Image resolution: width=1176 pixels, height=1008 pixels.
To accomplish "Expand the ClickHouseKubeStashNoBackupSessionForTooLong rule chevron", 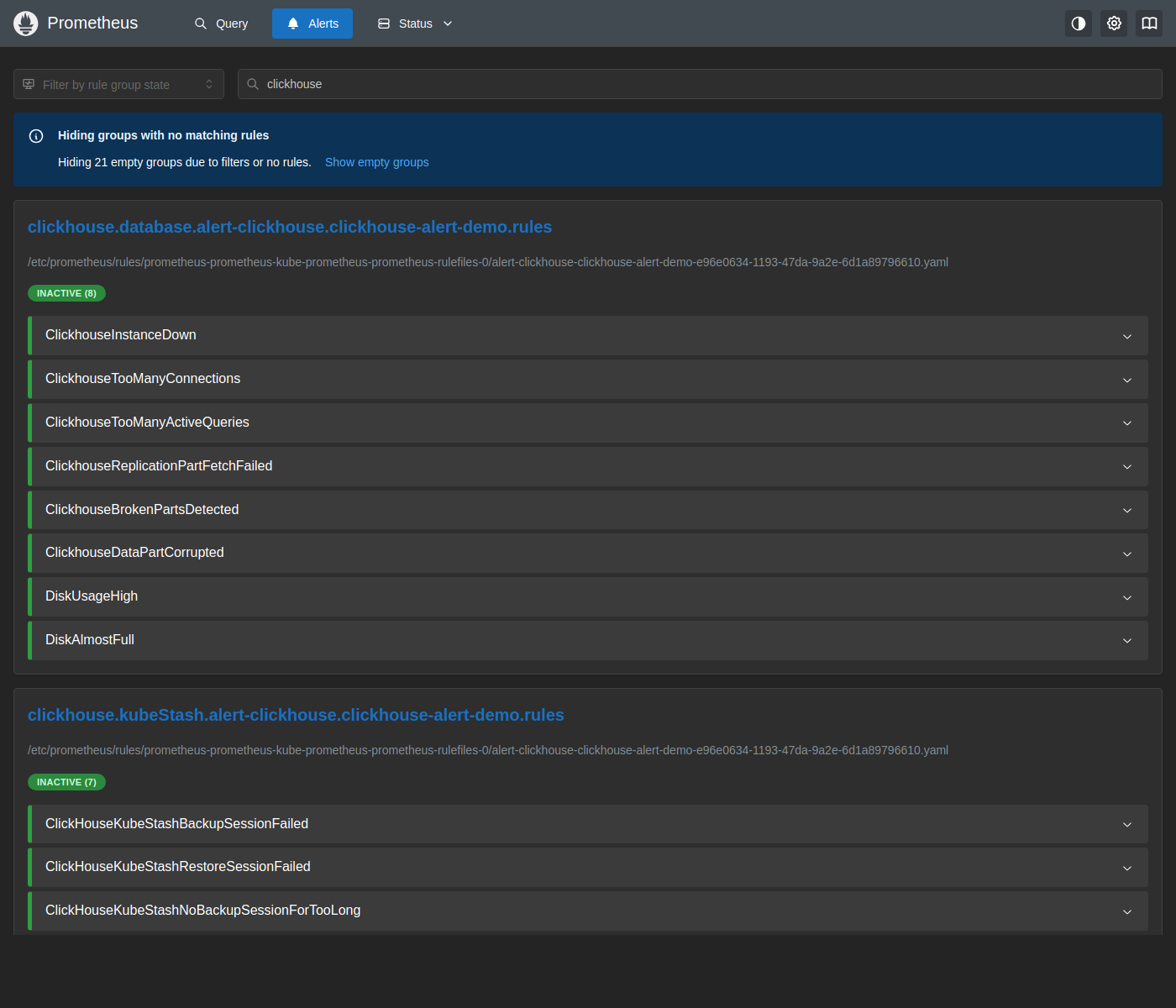I will tap(1127, 911).
